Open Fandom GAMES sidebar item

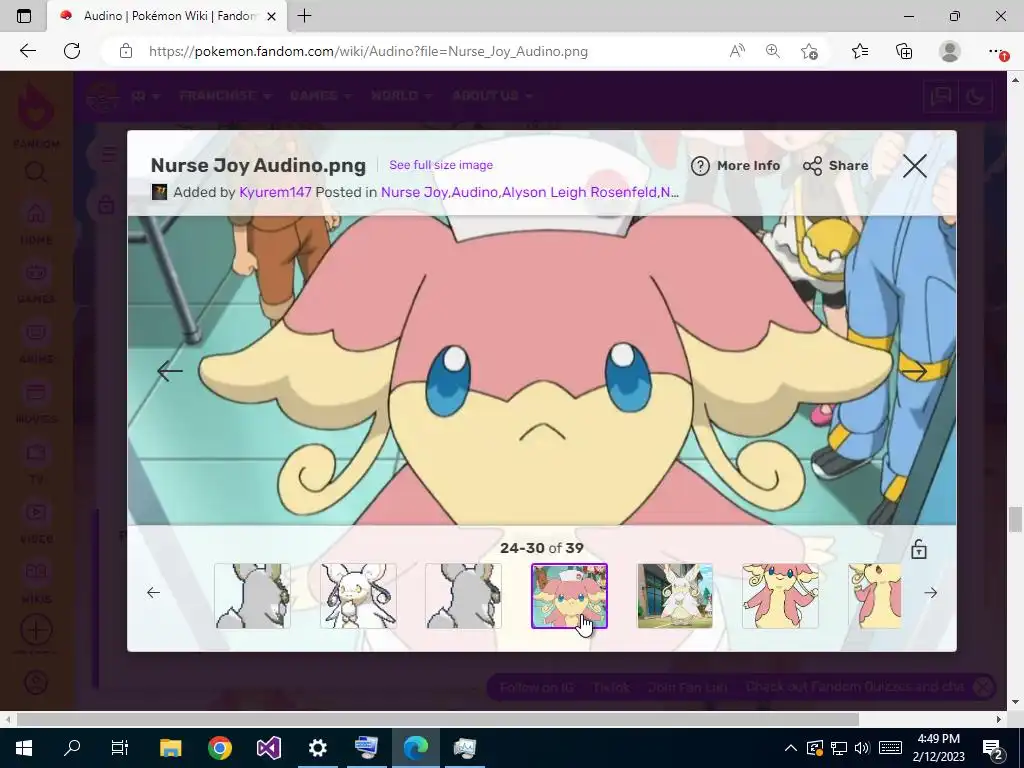36,282
